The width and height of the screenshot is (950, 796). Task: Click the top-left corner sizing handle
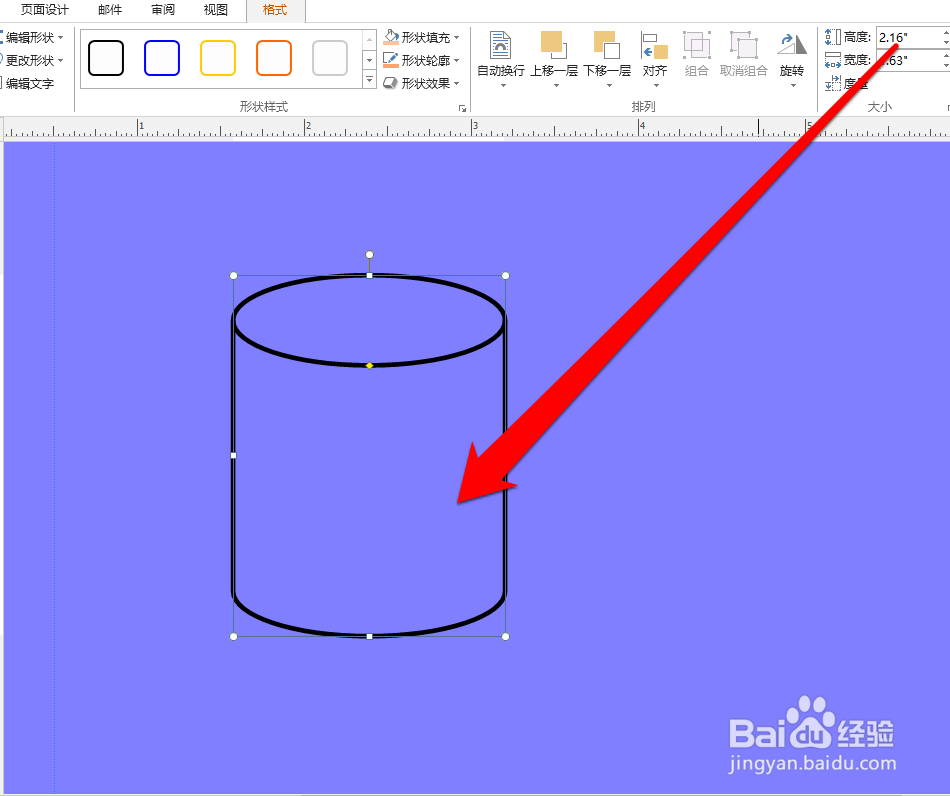(234, 276)
